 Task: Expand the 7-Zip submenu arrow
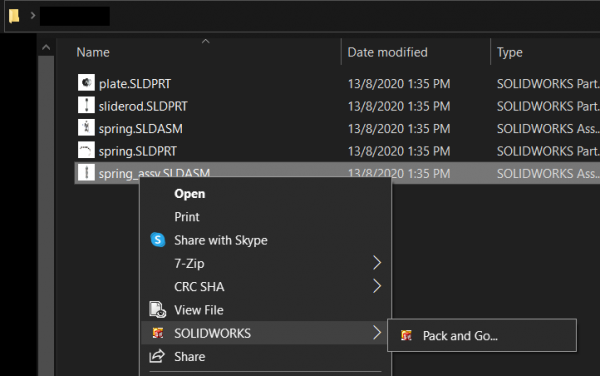tap(377, 263)
